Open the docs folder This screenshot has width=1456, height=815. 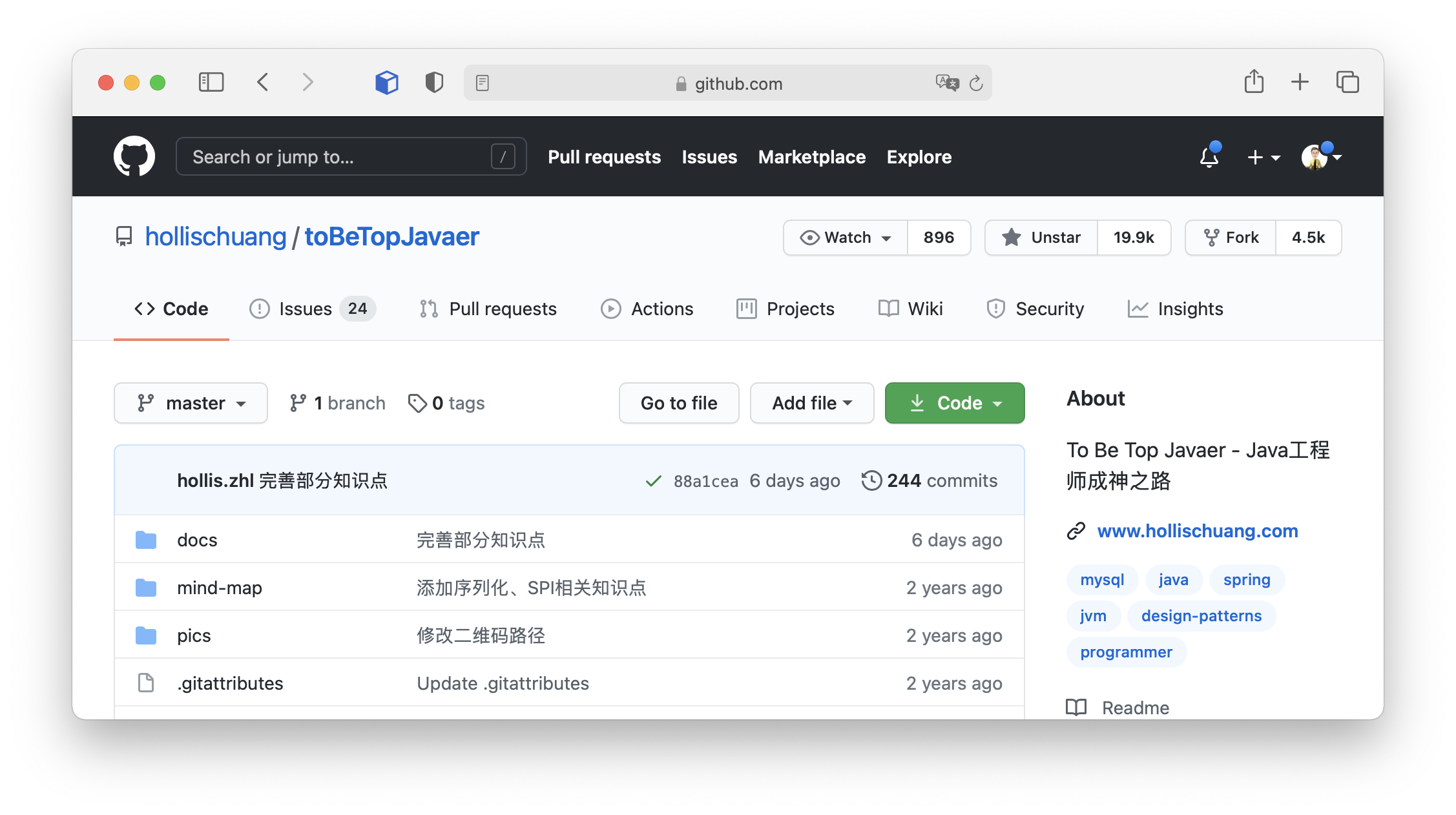(x=197, y=540)
